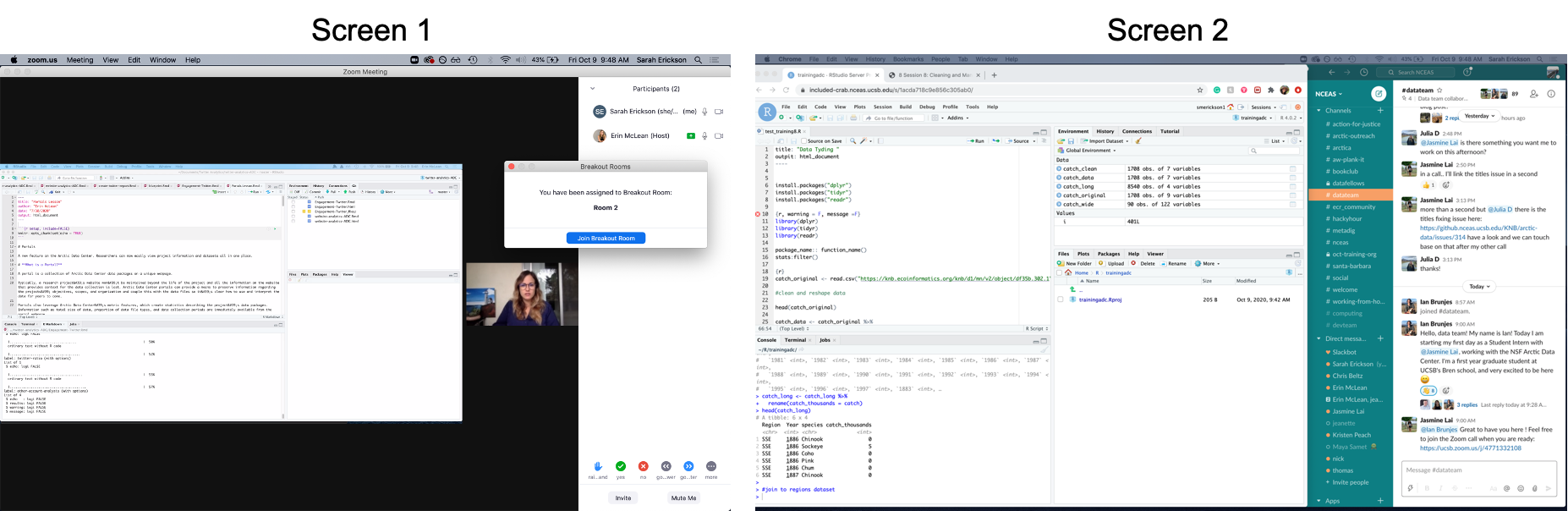Switch to the History tab in RStudio
The image size is (1568, 511).
[x=1105, y=132]
